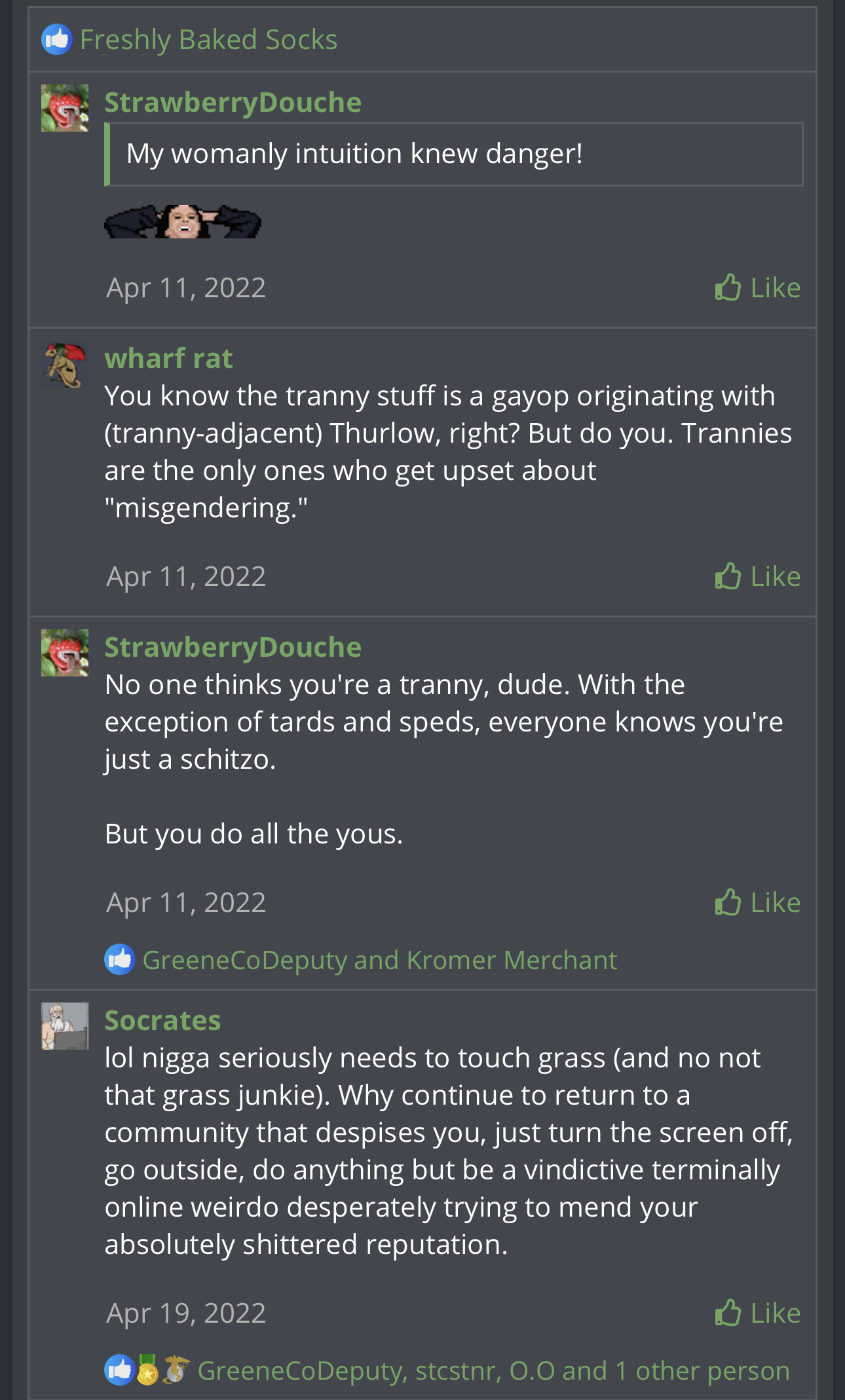
Task: Open Socrates profile name
Action: click(162, 1021)
